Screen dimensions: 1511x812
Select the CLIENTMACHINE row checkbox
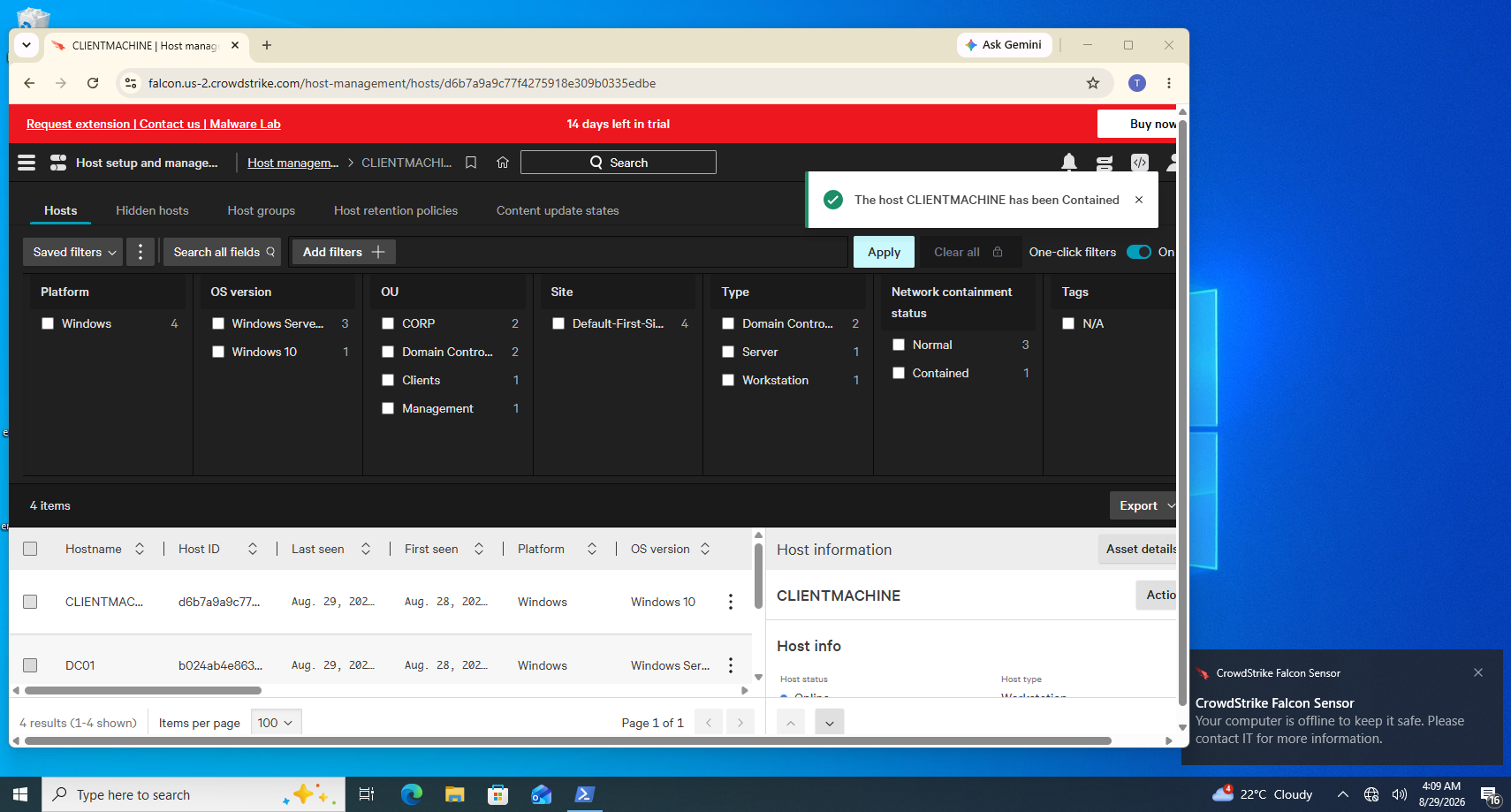point(30,602)
